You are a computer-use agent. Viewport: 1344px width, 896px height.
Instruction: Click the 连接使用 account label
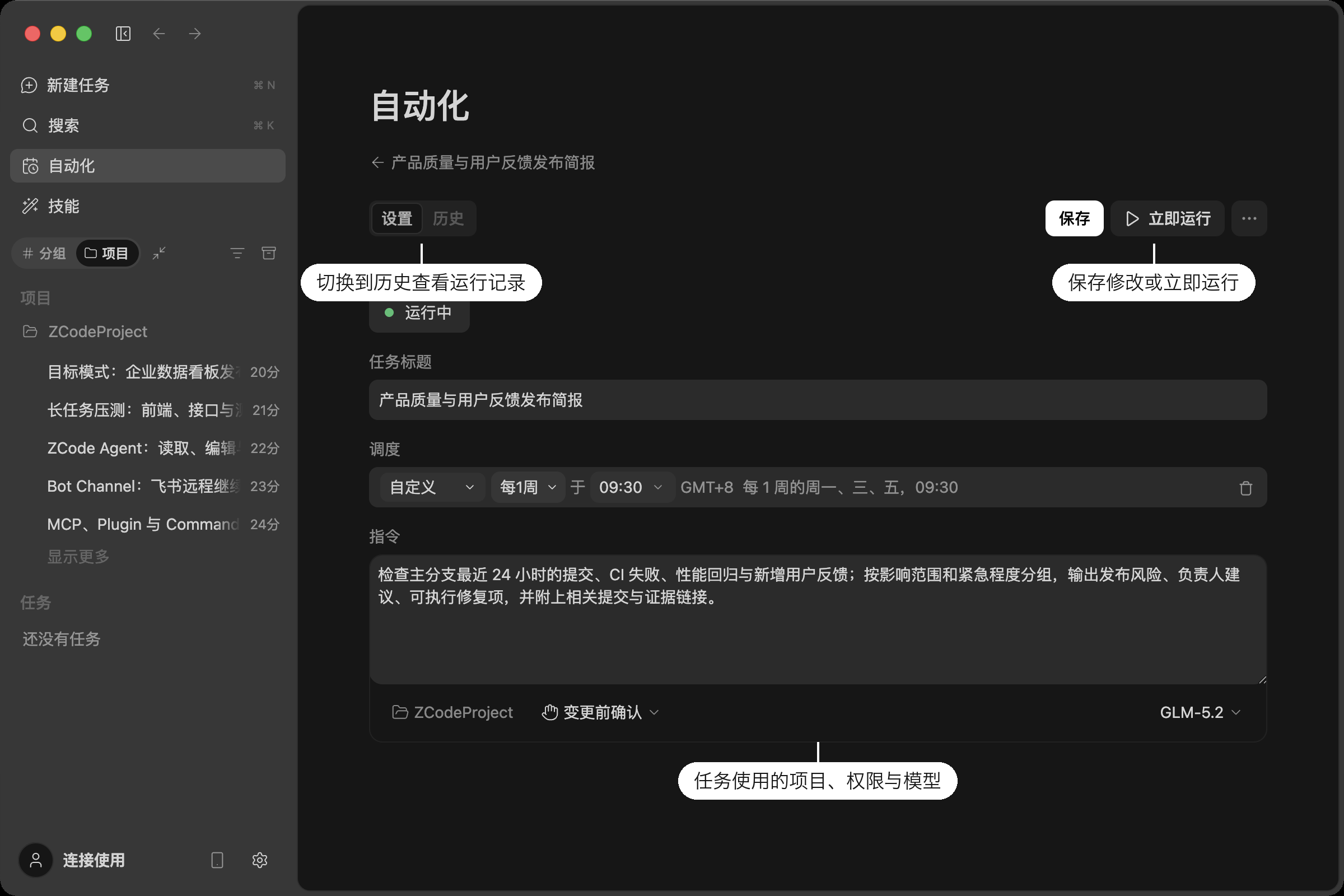pyautogui.click(x=94, y=860)
